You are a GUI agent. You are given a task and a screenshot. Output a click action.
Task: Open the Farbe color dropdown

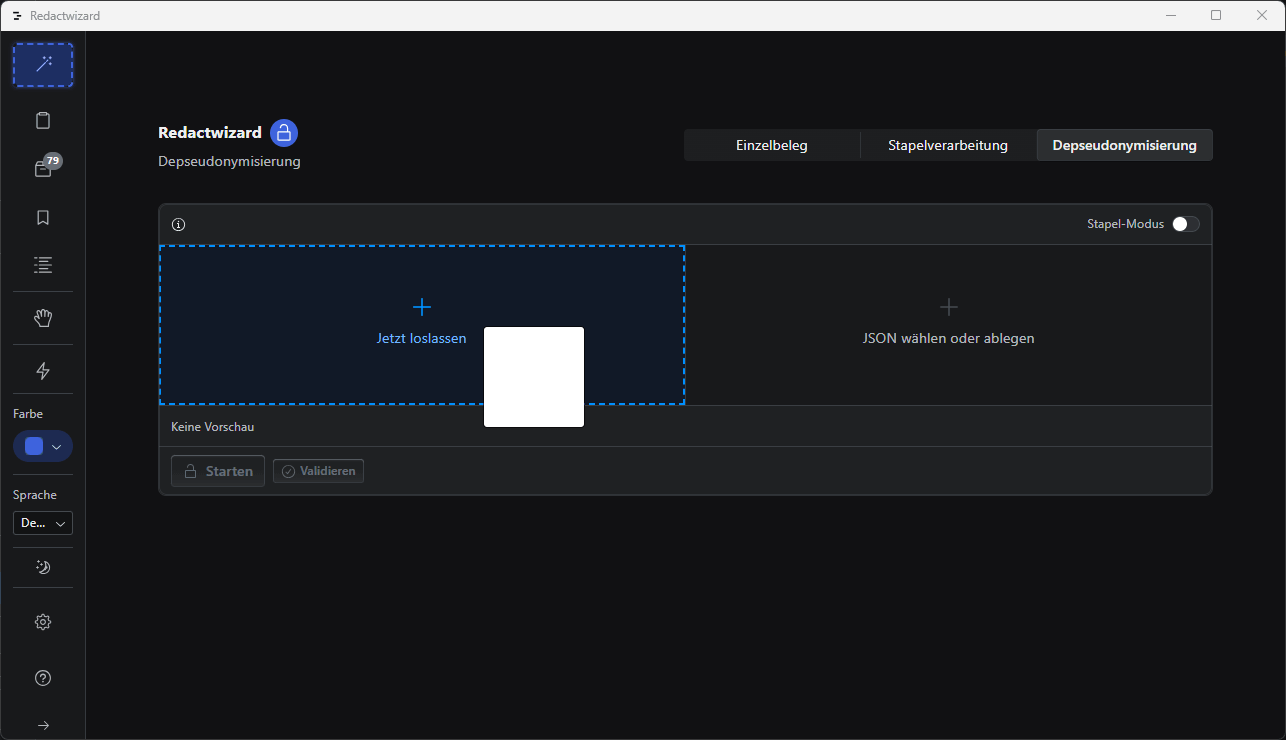pos(43,446)
